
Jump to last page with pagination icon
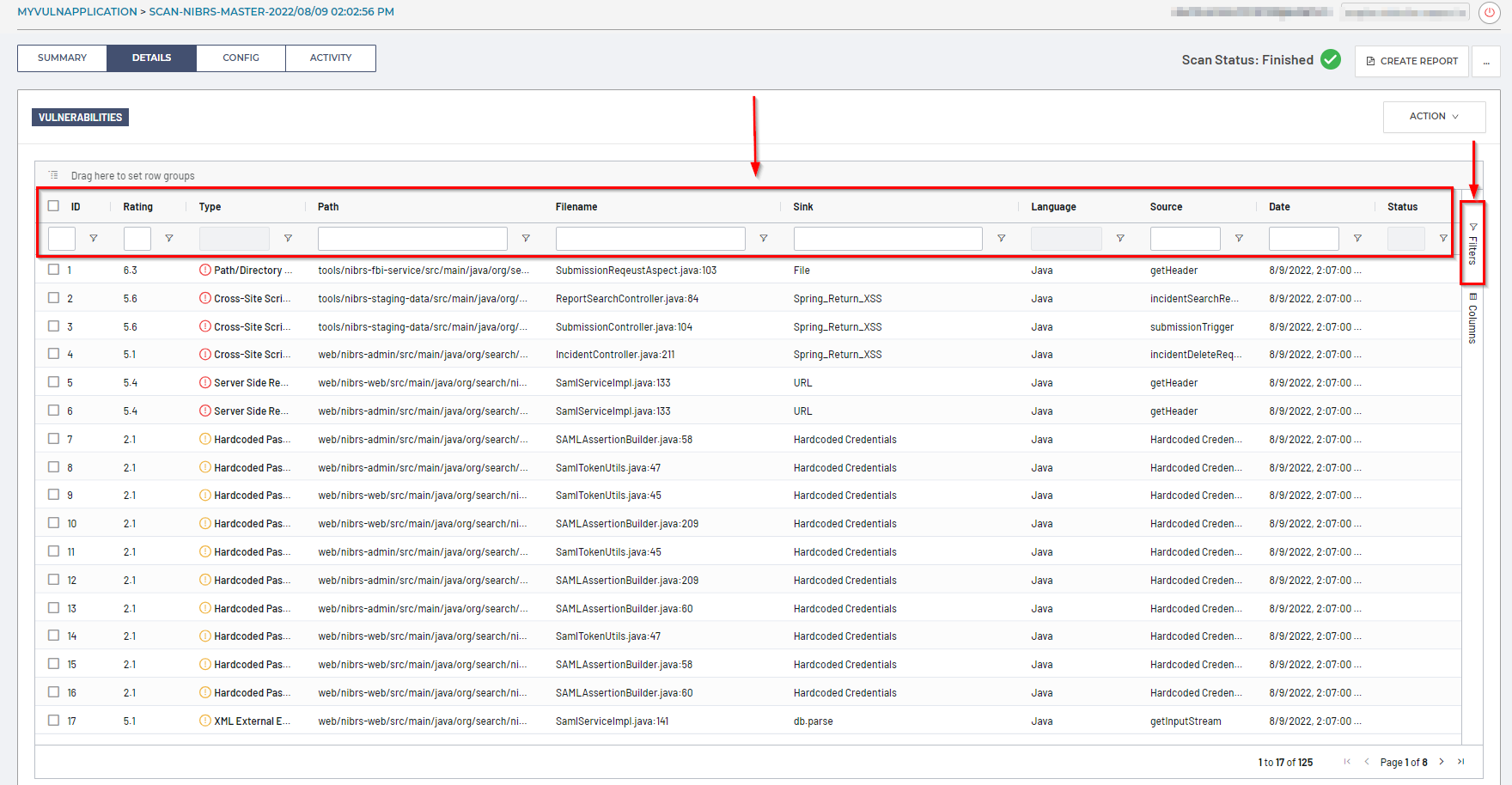click(x=1460, y=762)
